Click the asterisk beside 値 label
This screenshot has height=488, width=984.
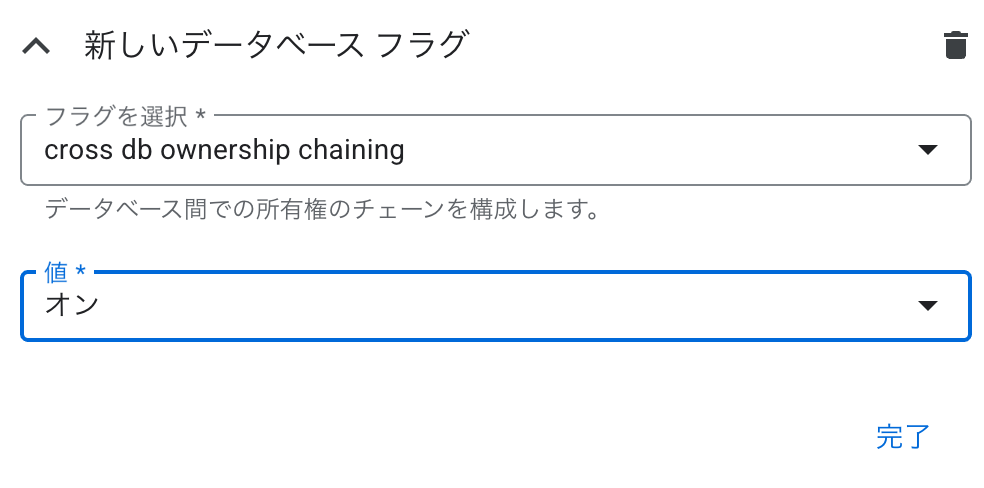tap(80, 270)
